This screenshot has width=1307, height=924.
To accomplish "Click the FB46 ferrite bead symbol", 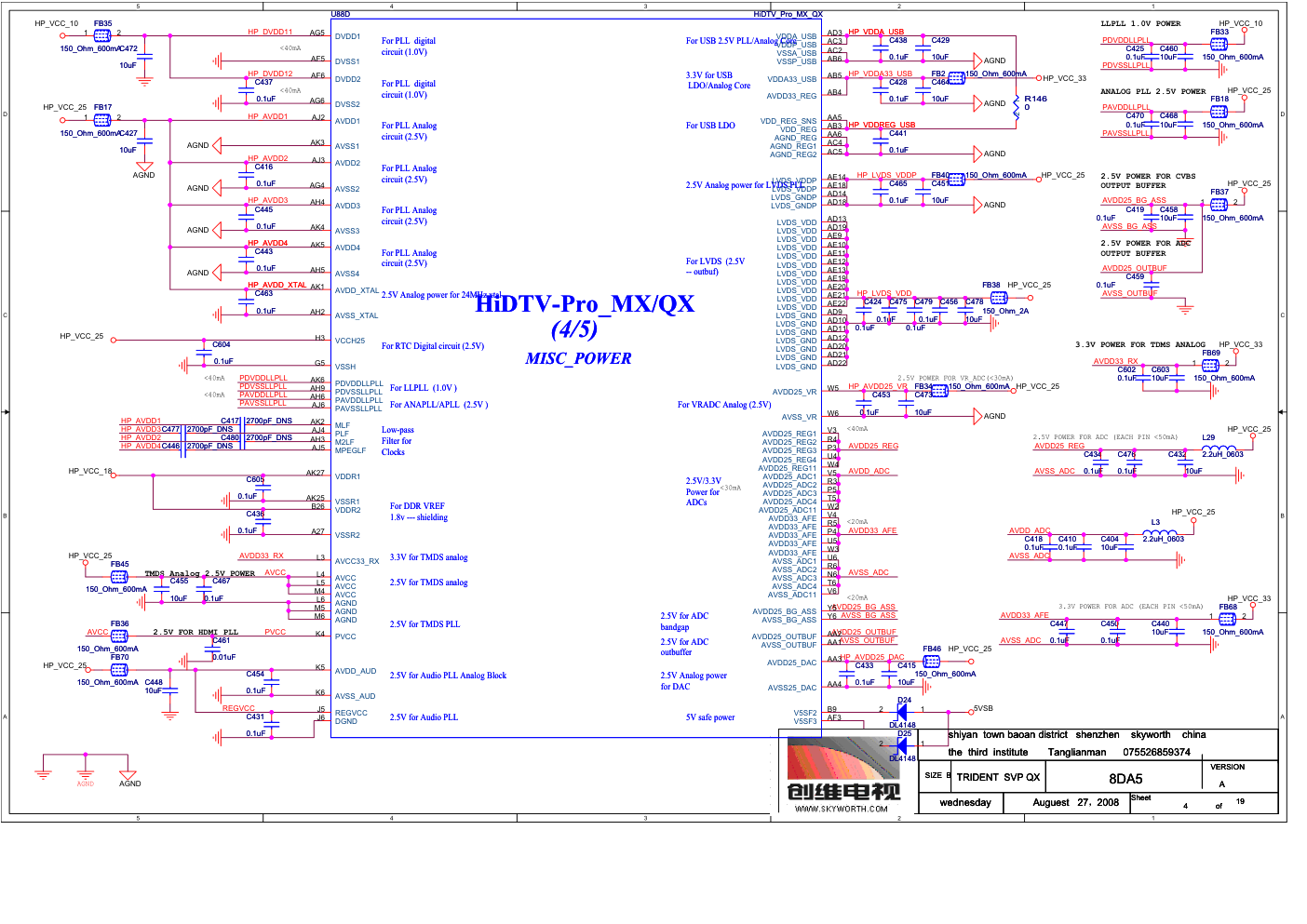I will click(x=931, y=661).
